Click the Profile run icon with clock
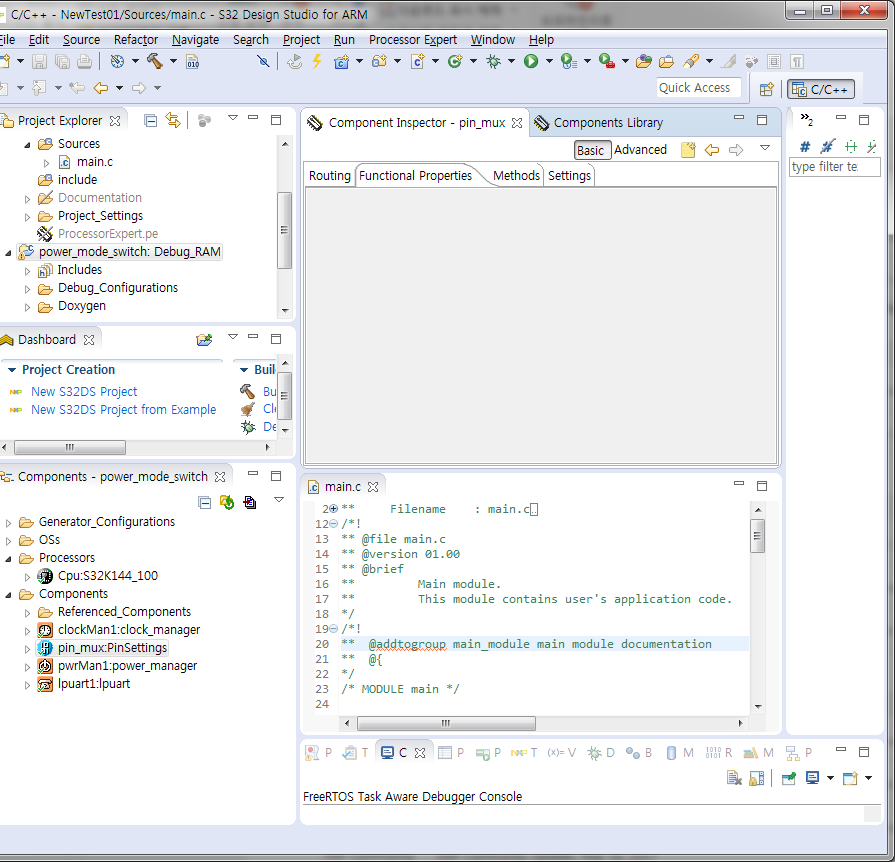895x862 pixels. pyautogui.click(x=569, y=61)
